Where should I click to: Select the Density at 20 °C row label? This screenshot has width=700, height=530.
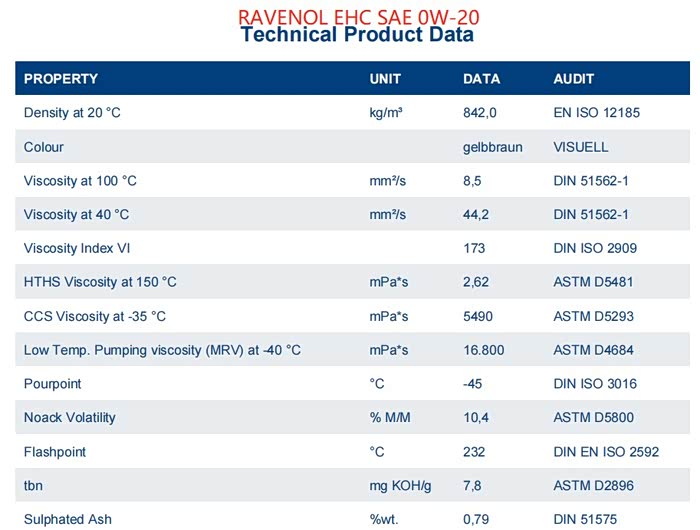click(72, 113)
